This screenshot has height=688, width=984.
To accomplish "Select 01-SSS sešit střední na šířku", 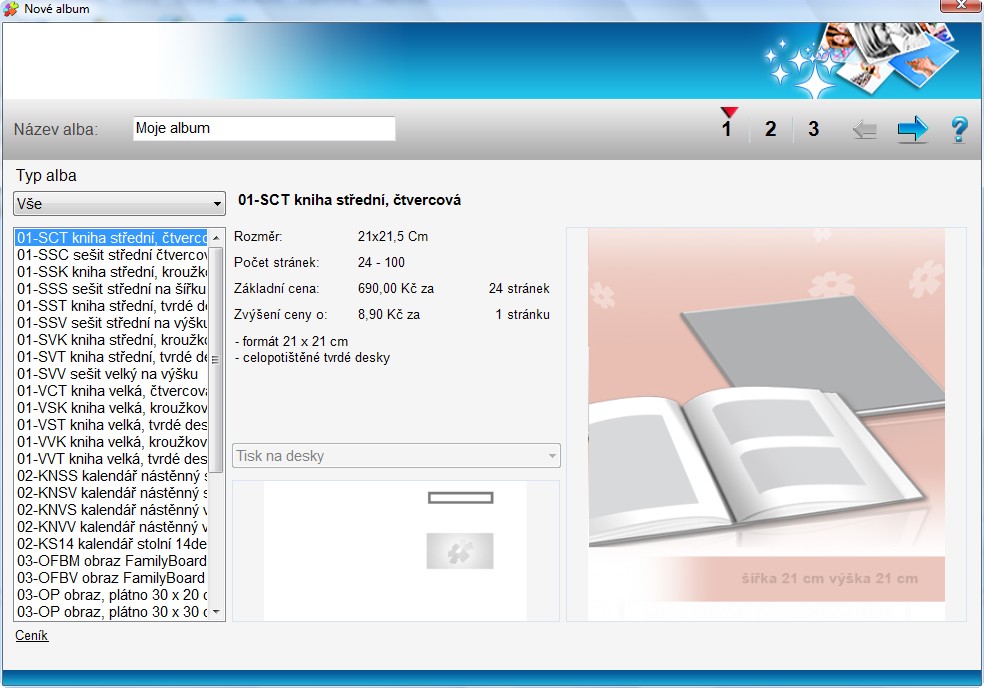I will (112, 289).
